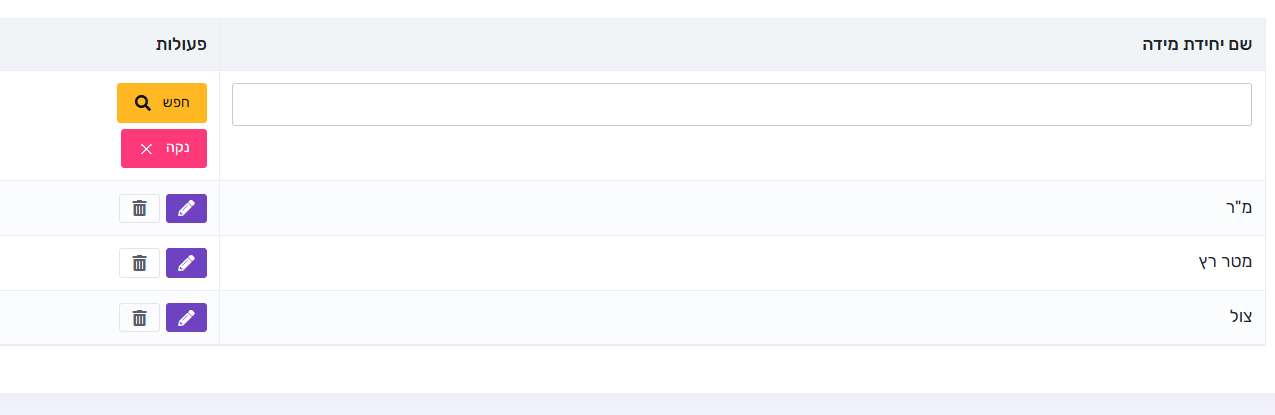Screen dimensions: 1275x415
Task: Click the empty space beside the מ"ר trash icon
Action: [x=60, y=208]
